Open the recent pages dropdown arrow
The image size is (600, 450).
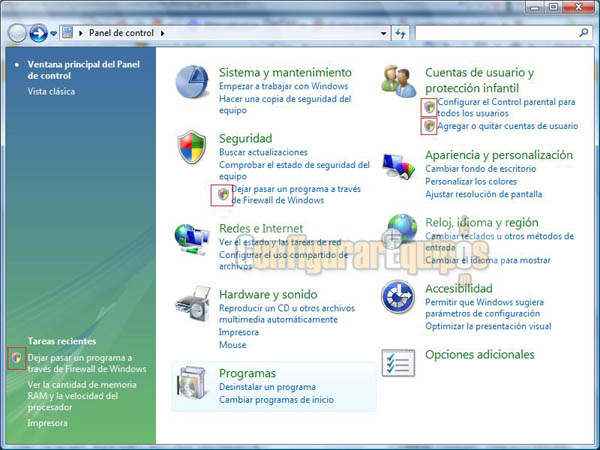click(x=54, y=34)
